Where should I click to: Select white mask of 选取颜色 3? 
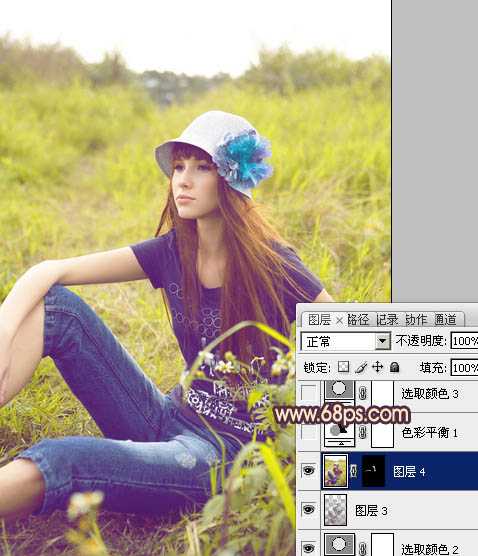(x=382, y=393)
